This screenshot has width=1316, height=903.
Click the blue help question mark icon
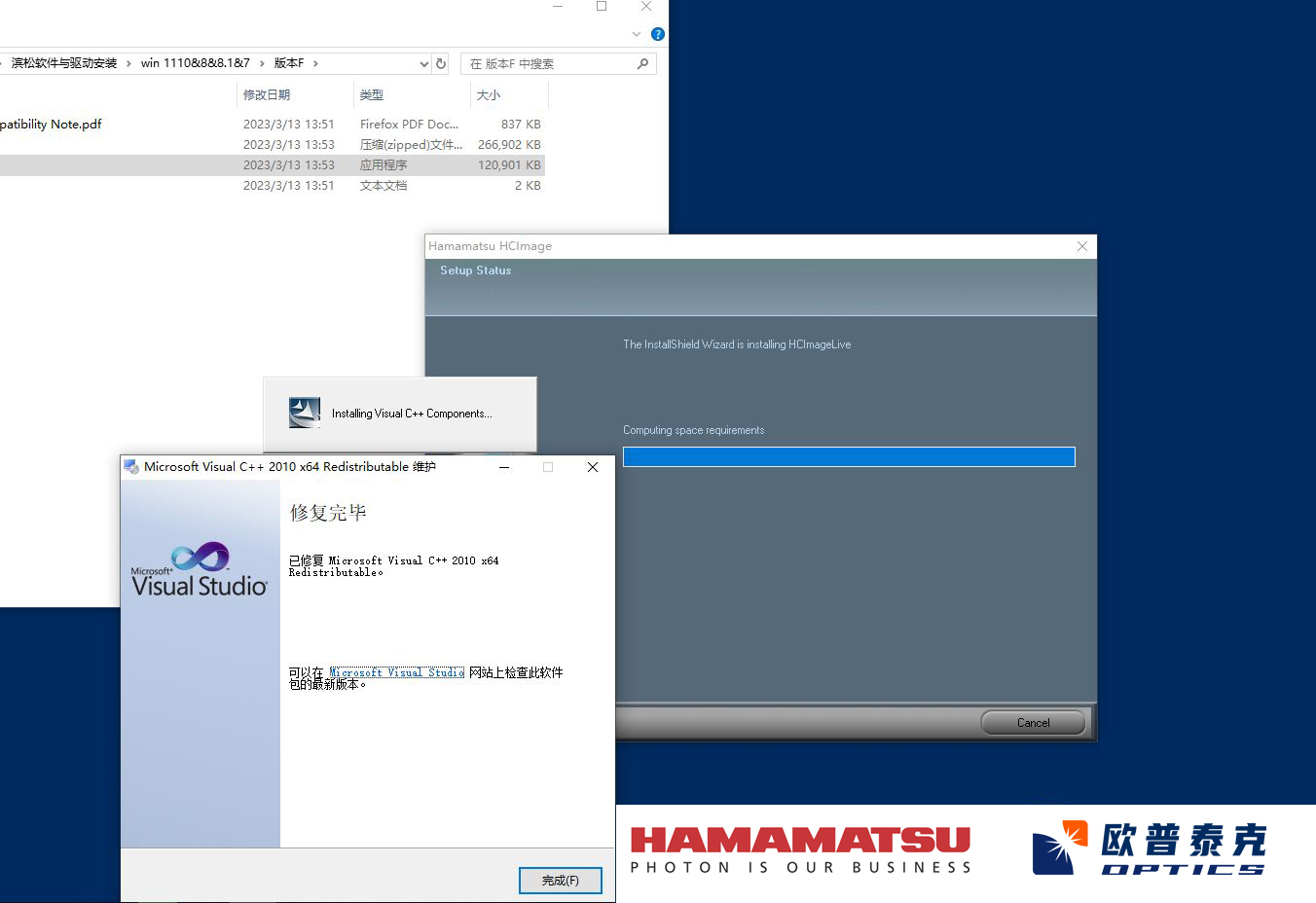coord(658,34)
